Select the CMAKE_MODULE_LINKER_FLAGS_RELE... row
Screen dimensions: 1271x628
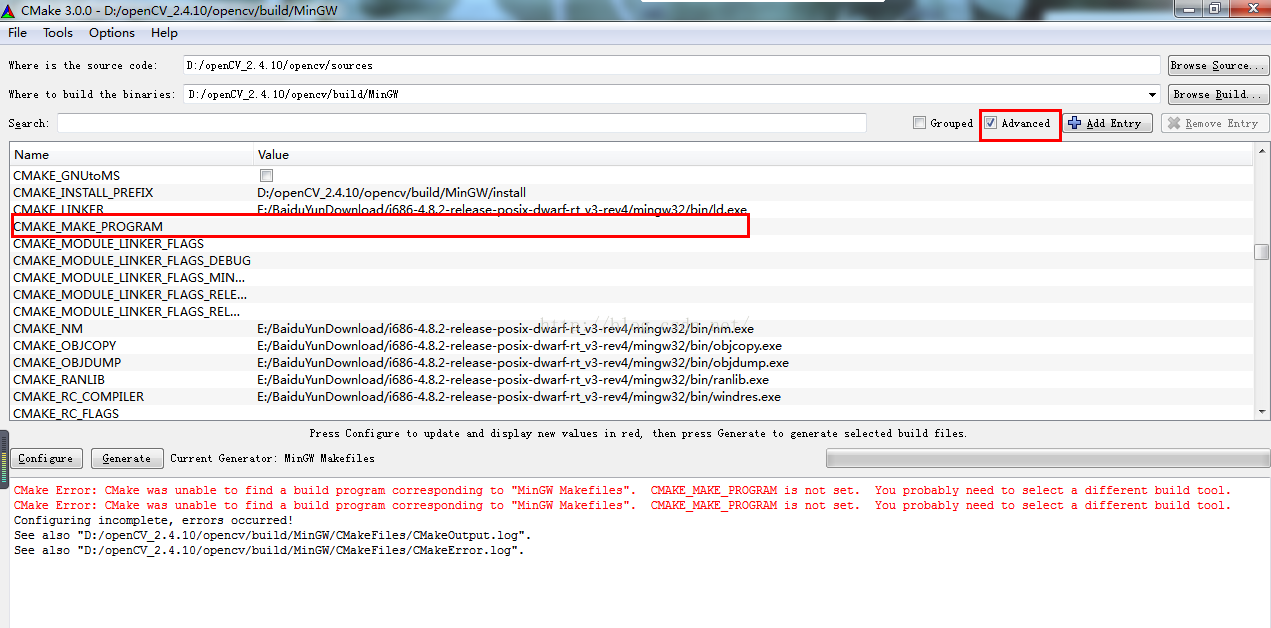[x=632, y=295]
